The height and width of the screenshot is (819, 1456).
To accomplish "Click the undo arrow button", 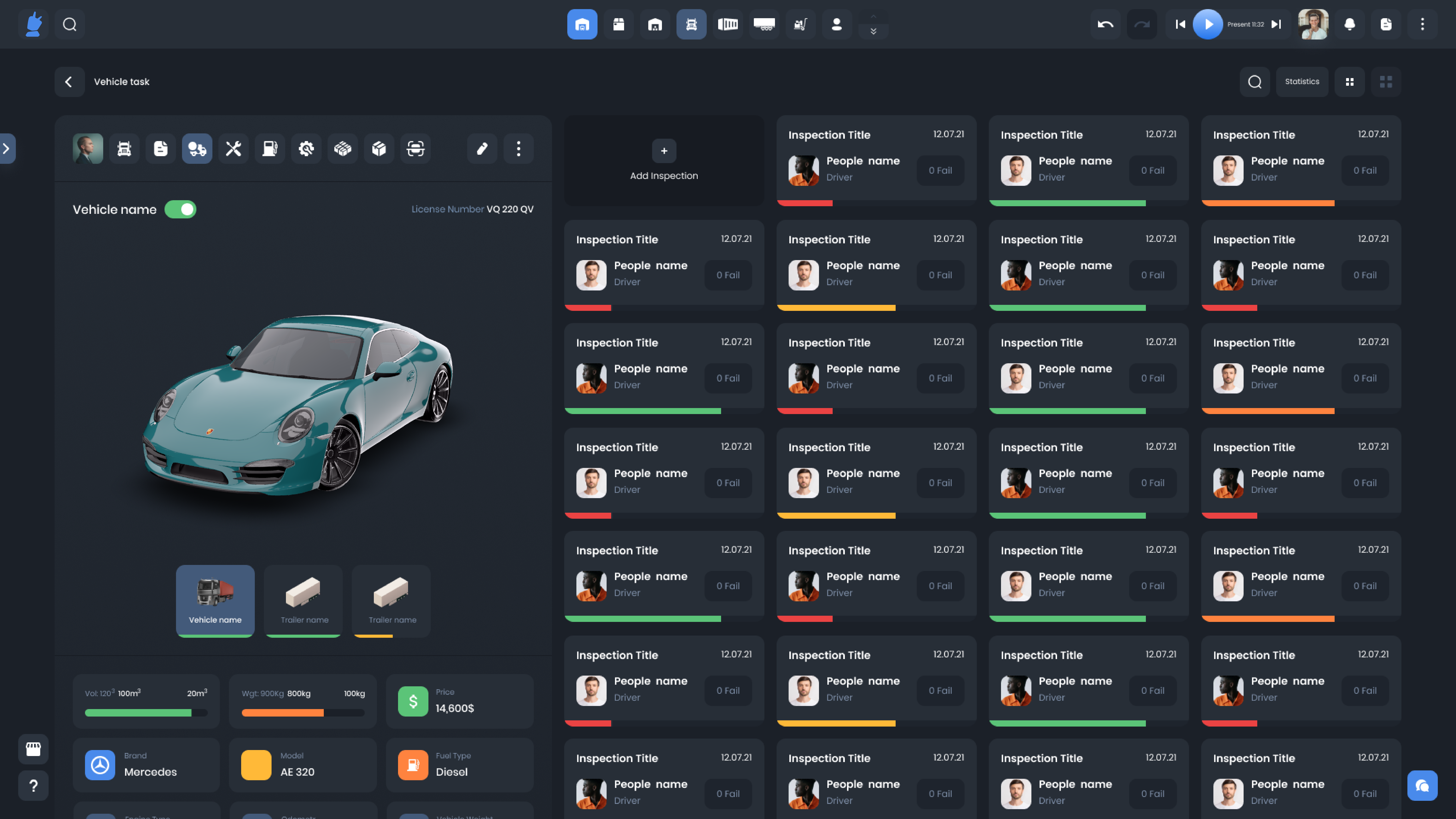I will point(1106,24).
